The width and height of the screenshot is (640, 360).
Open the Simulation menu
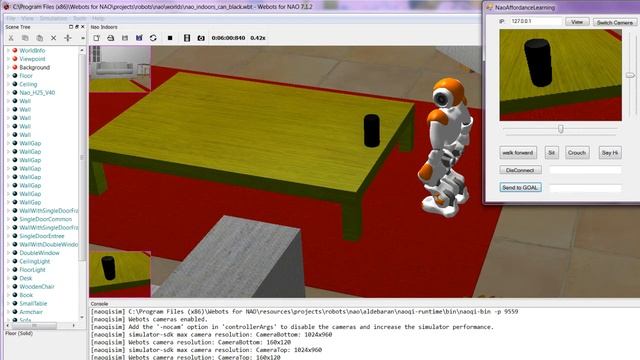pyautogui.click(x=53, y=18)
